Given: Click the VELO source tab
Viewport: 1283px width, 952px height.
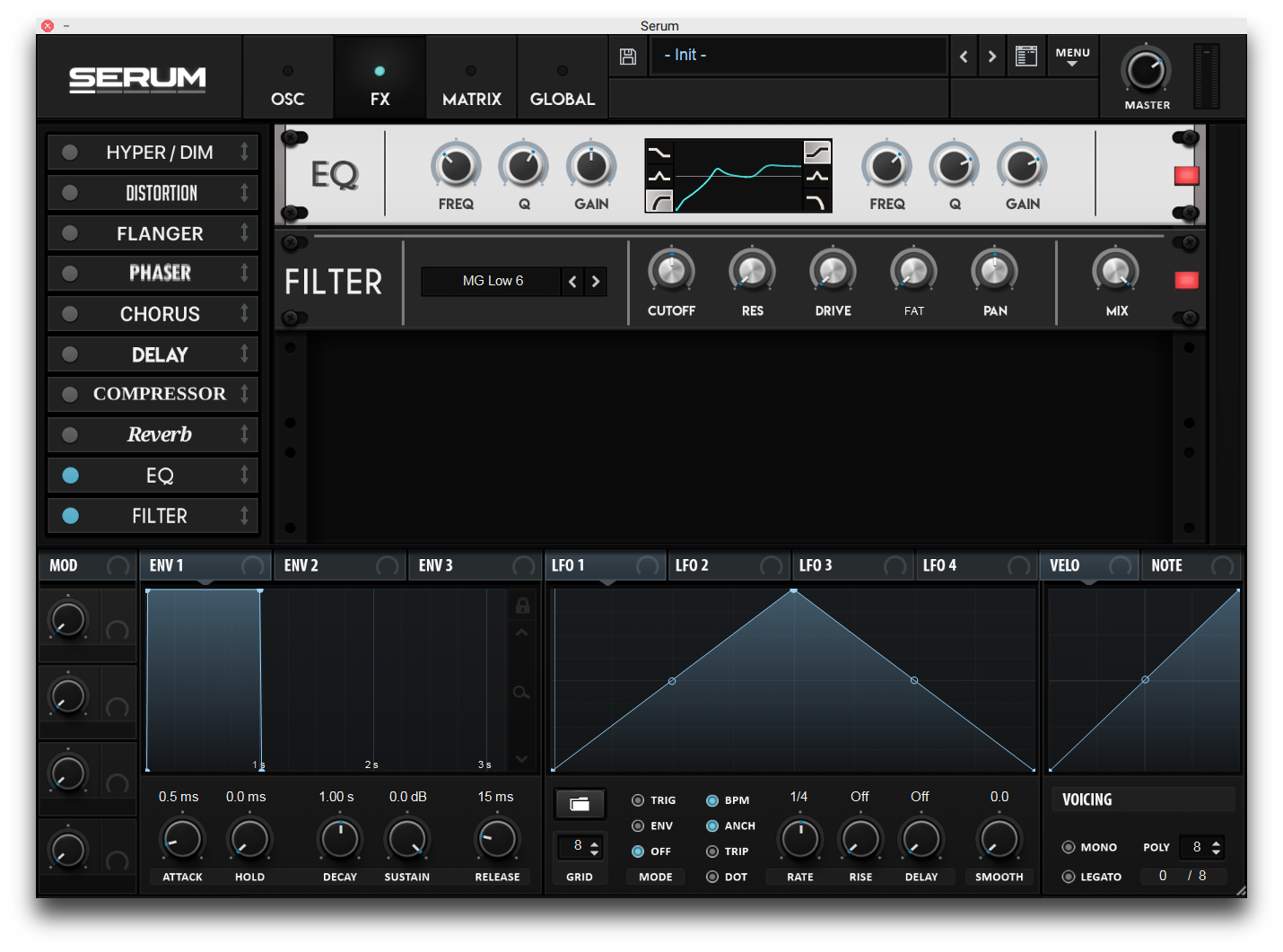Looking at the screenshot, I should click(x=1089, y=565).
